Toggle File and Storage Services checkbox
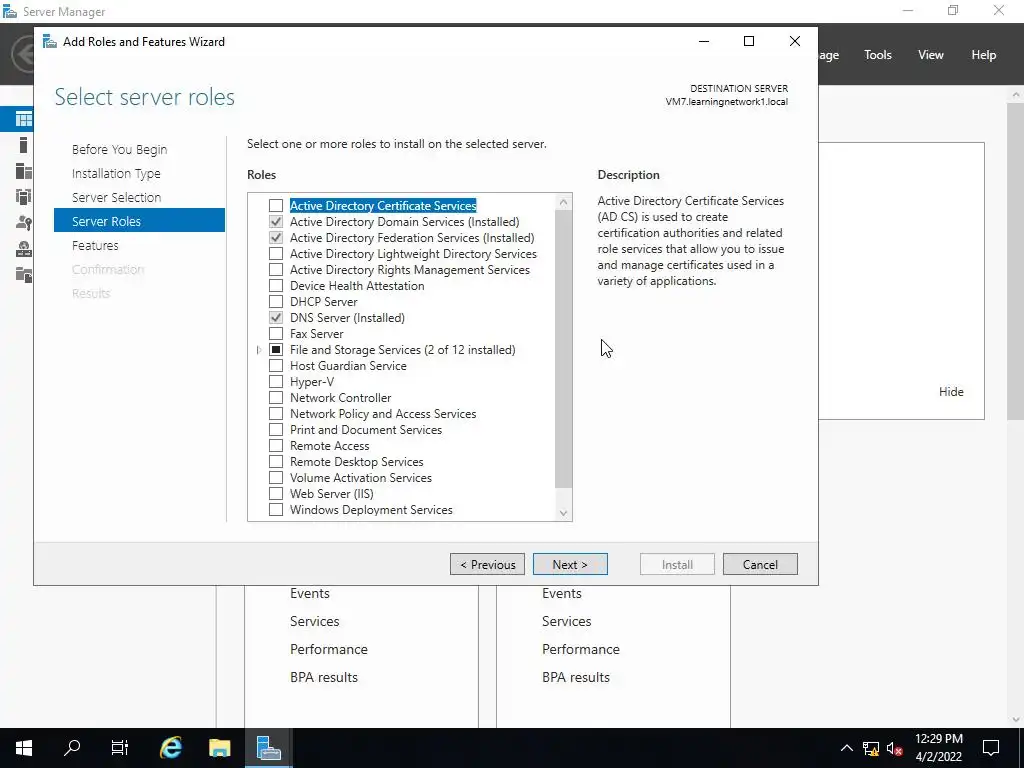 276,350
